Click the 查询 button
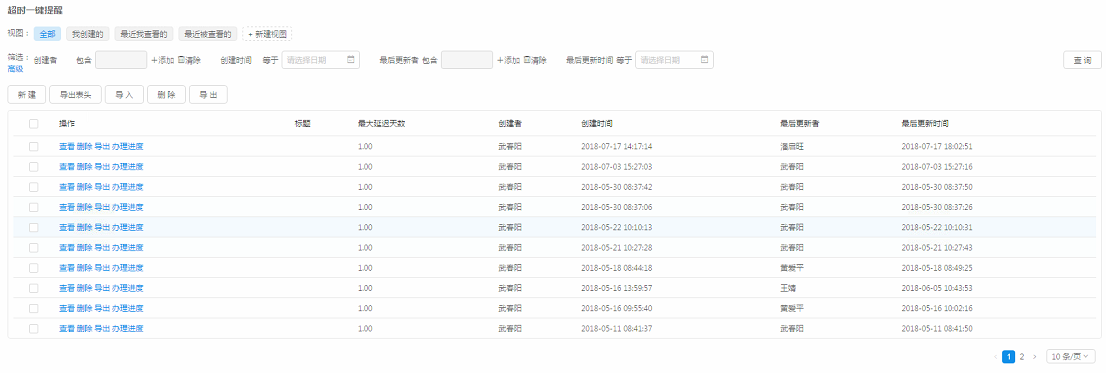This screenshot has height=373, width=1106. tap(1082, 60)
